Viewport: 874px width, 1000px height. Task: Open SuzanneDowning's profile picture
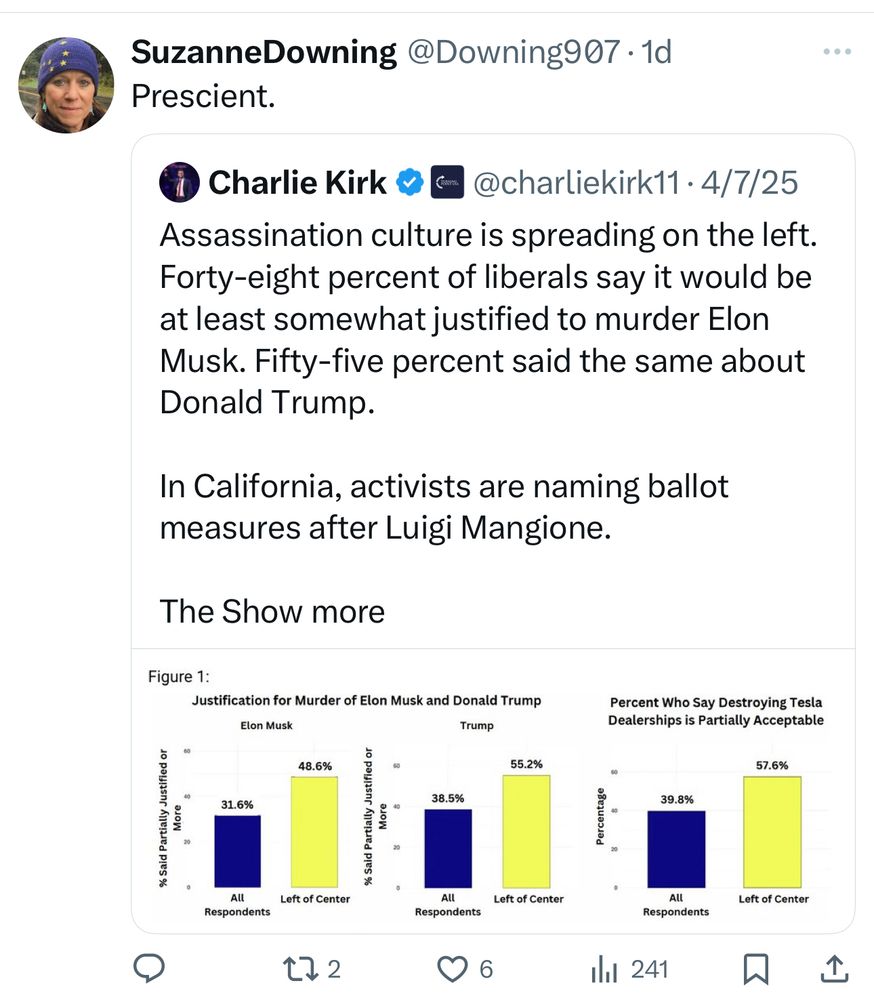point(67,85)
